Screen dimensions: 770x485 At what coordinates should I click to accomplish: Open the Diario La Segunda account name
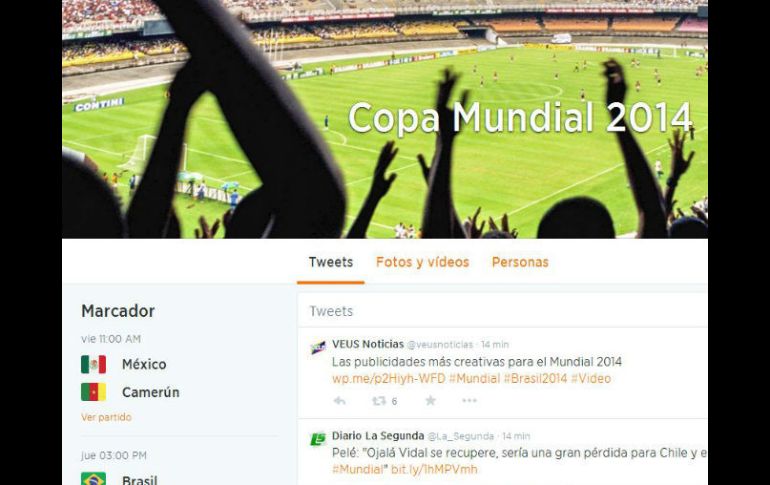tap(378, 435)
